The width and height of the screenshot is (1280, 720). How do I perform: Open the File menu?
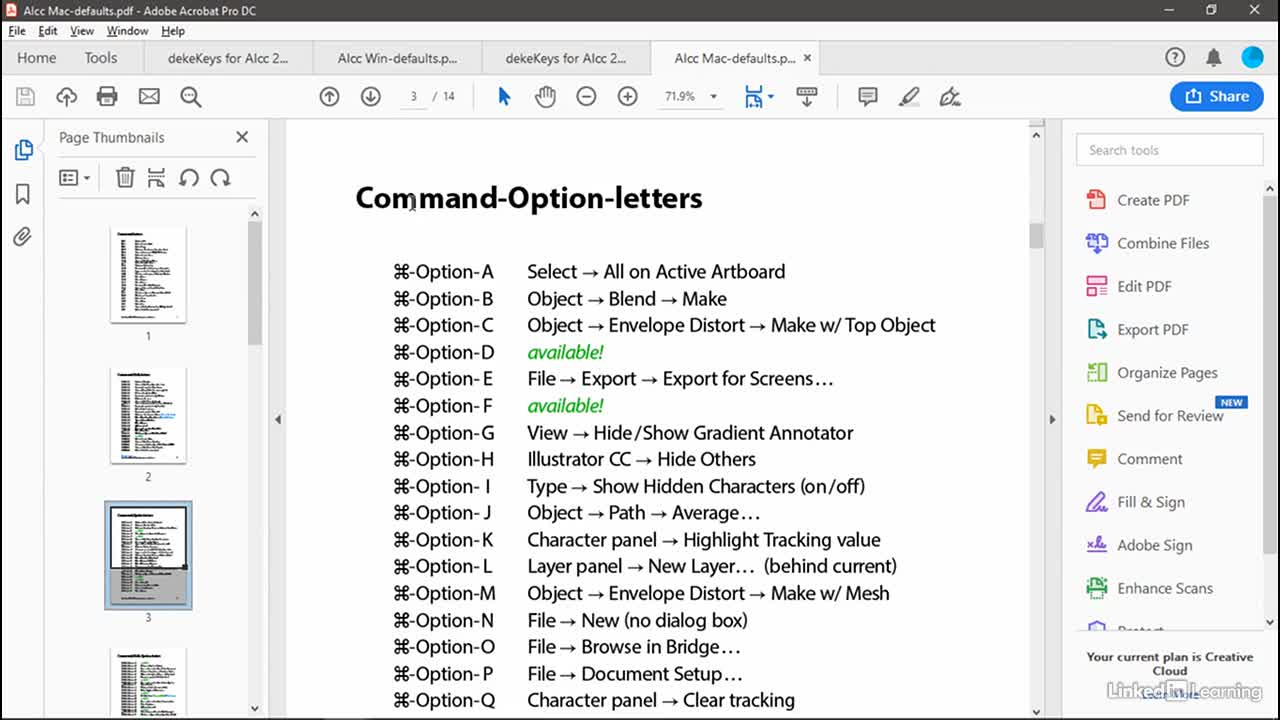17,31
